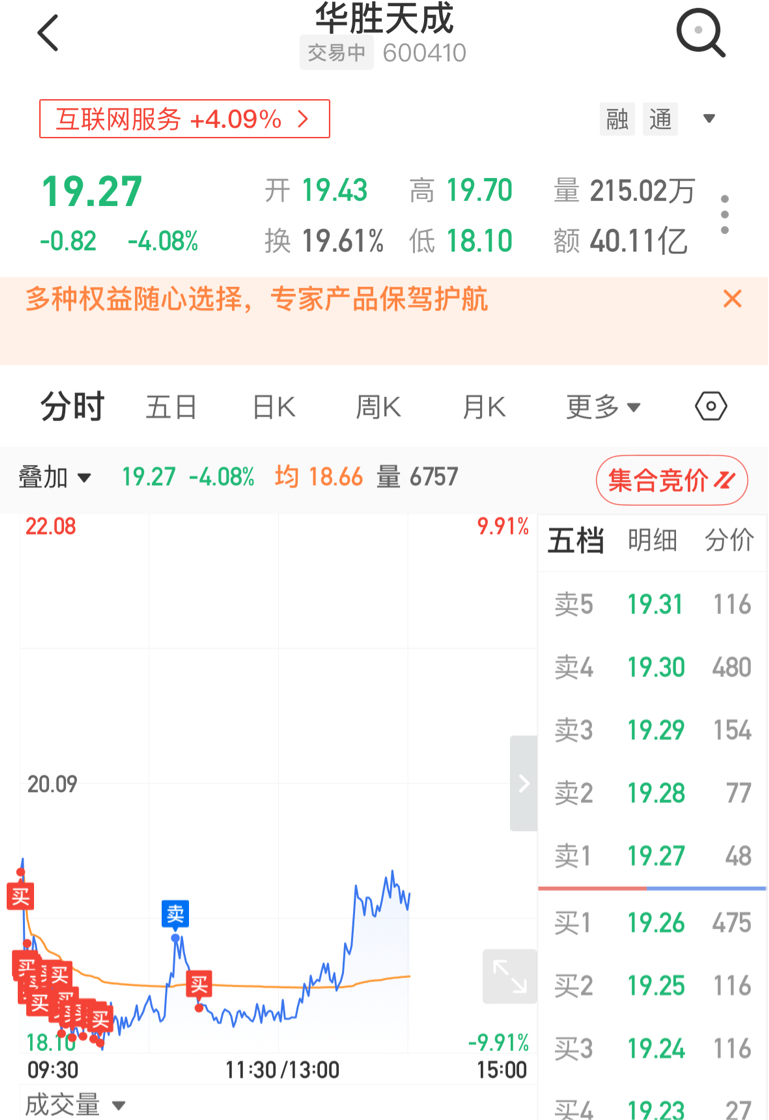This screenshot has height=1120, width=769.
Task: Tap the green -9.91% lower limit label
Action: click(498, 1042)
